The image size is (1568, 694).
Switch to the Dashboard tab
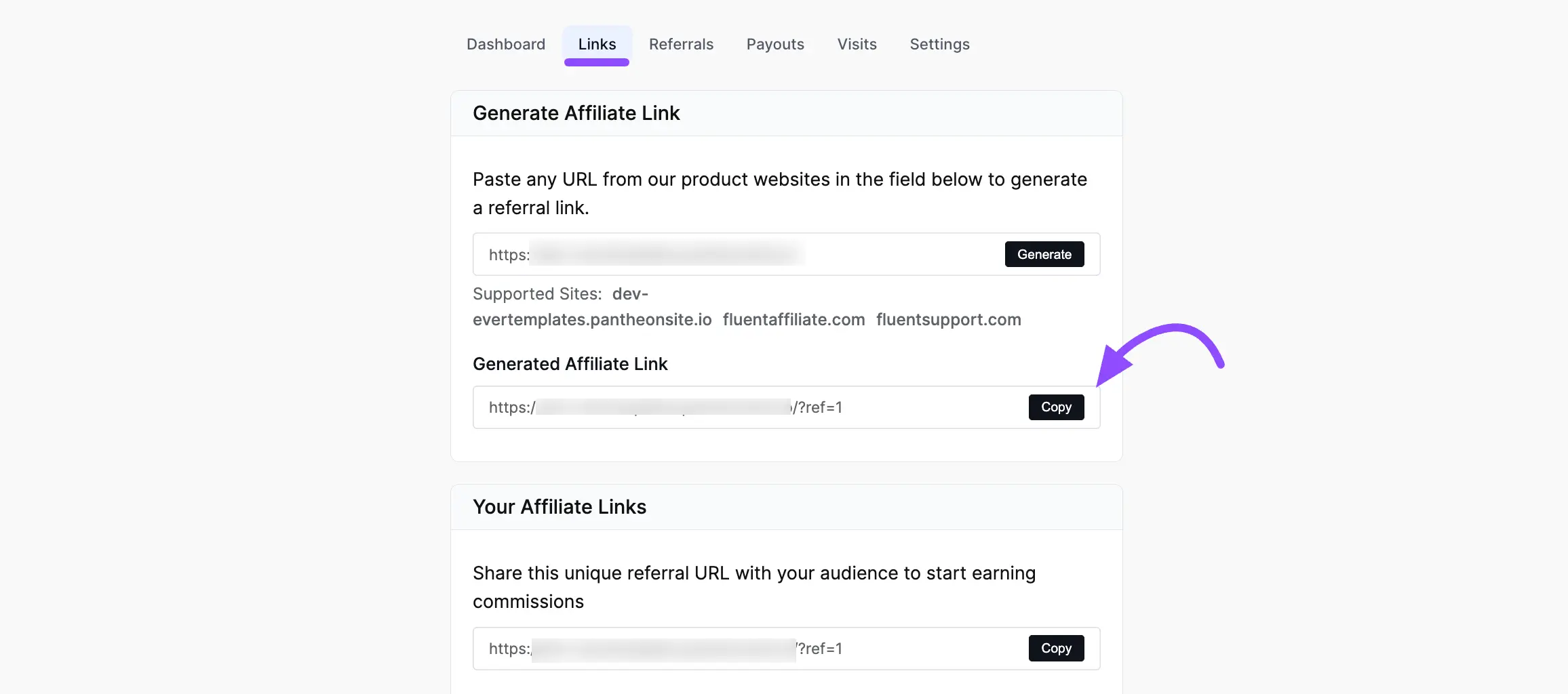(x=505, y=44)
